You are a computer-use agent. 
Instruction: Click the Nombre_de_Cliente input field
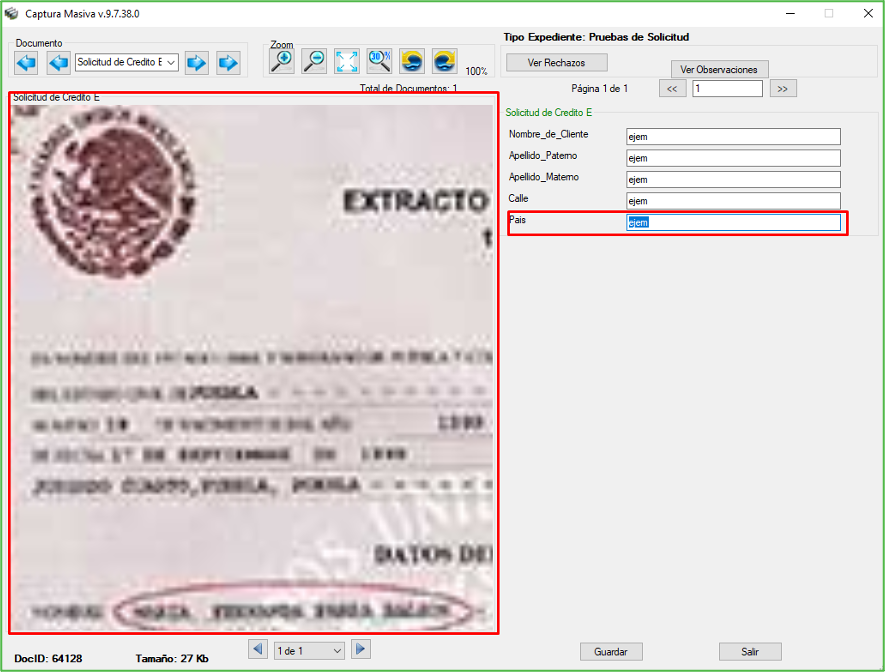pyautogui.click(x=733, y=137)
